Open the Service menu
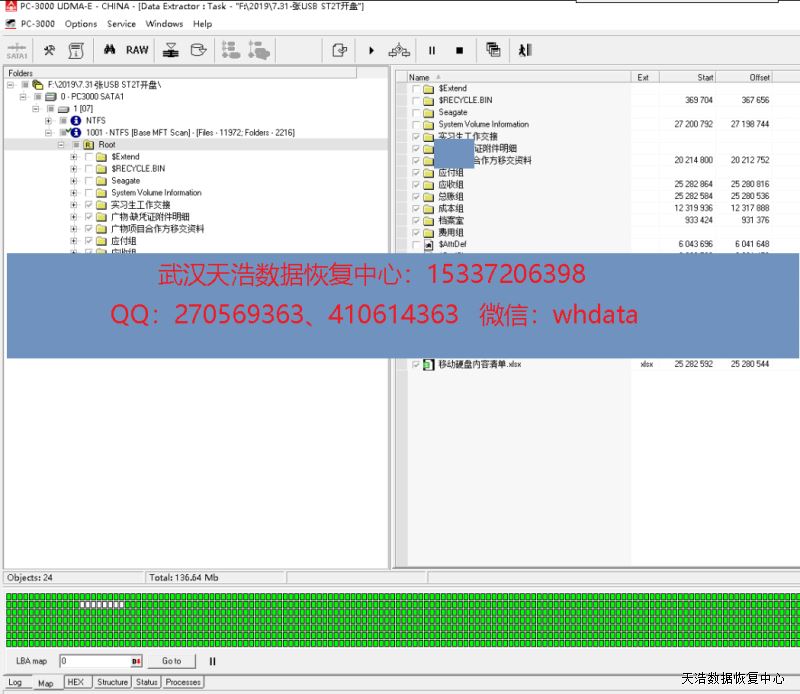 [121, 24]
